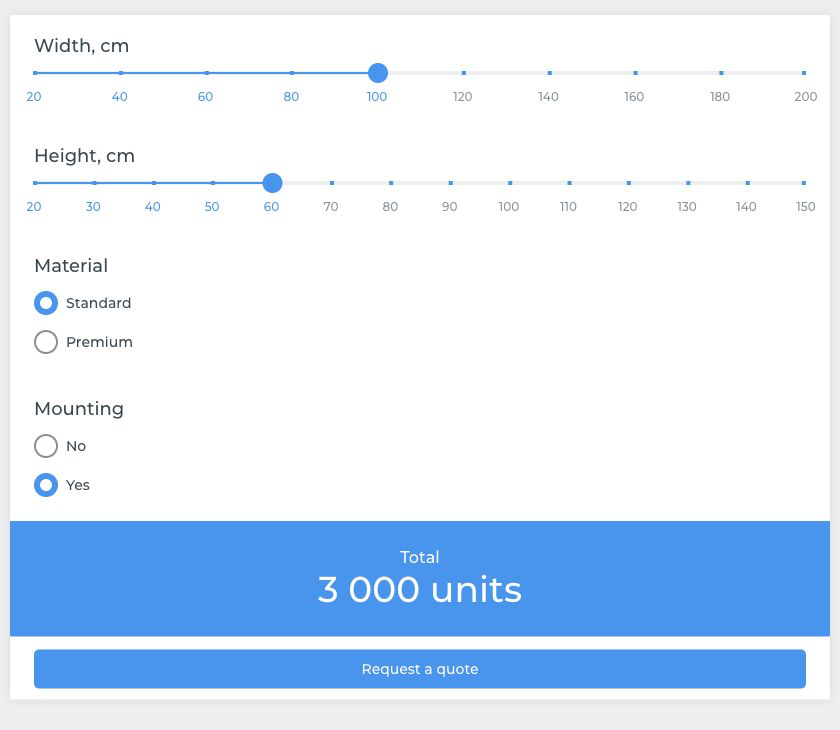Set Width slider to 180 tick

pos(721,73)
